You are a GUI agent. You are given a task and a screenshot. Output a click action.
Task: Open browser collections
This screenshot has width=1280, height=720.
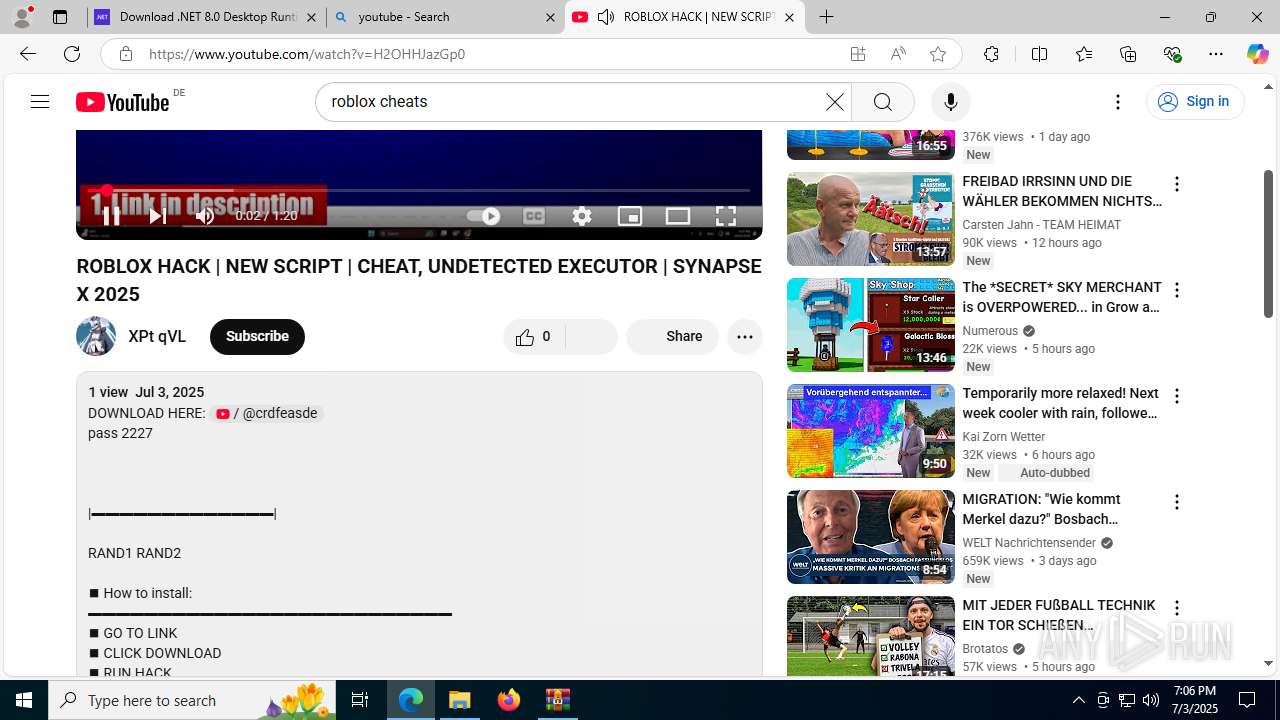(1128, 54)
